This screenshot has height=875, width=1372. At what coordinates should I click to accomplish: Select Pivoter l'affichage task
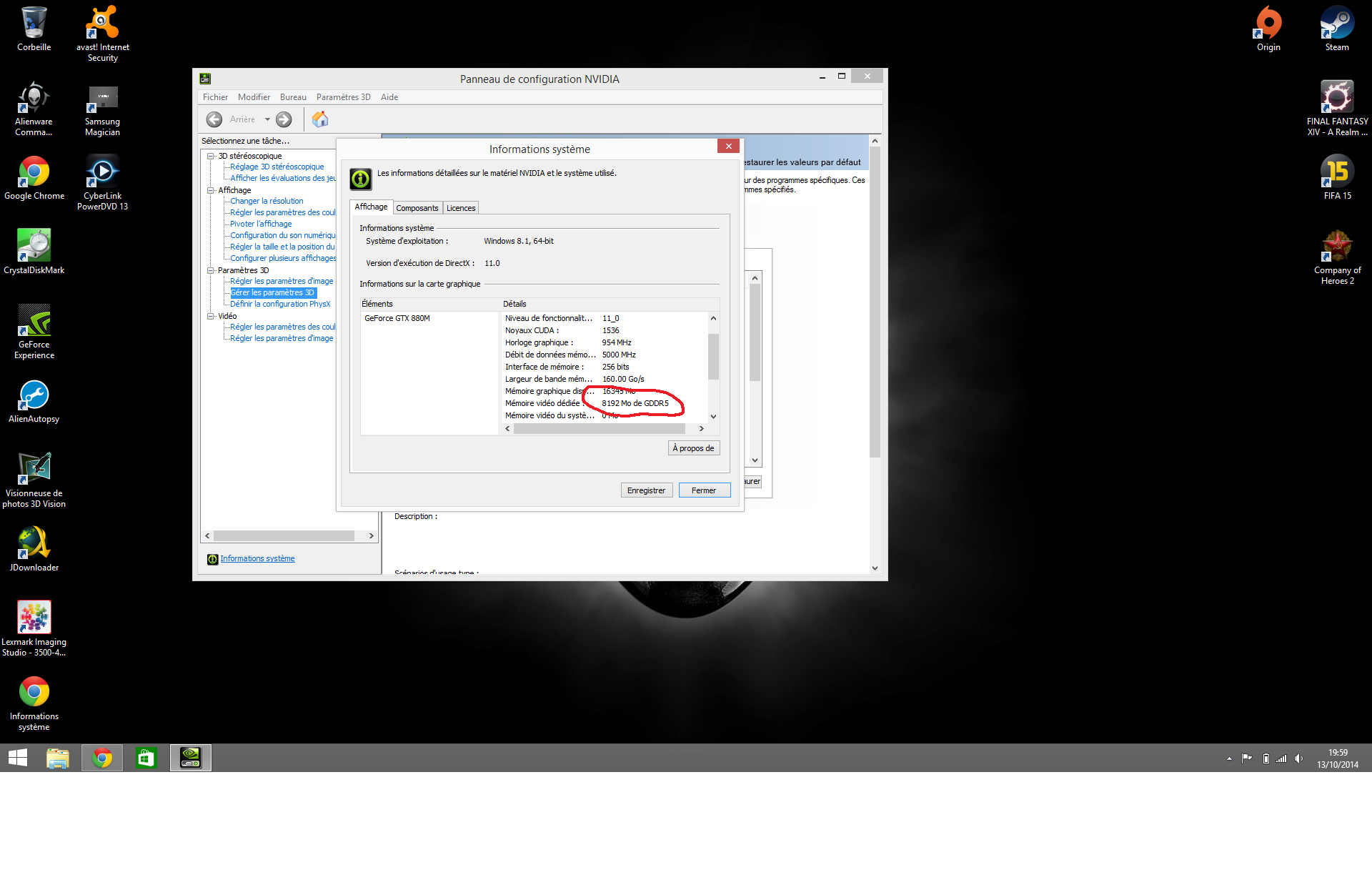[261, 224]
